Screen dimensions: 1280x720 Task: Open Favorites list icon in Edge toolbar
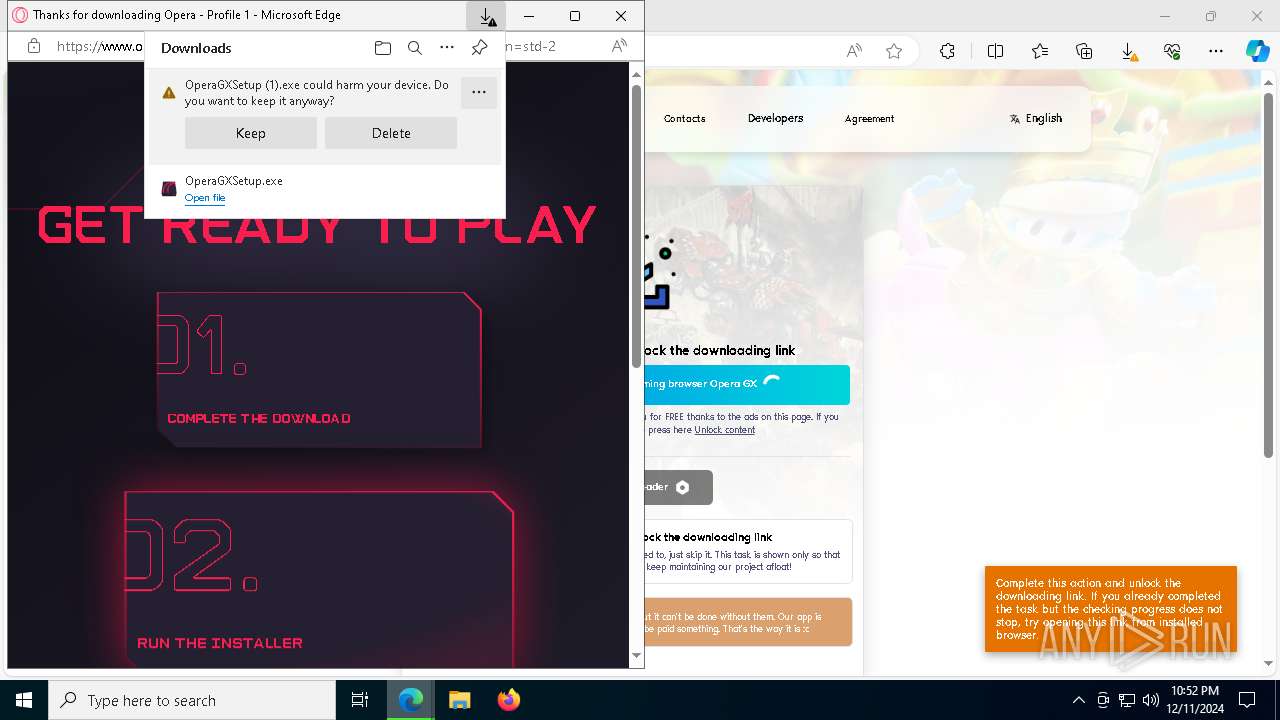coord(1040,51)
